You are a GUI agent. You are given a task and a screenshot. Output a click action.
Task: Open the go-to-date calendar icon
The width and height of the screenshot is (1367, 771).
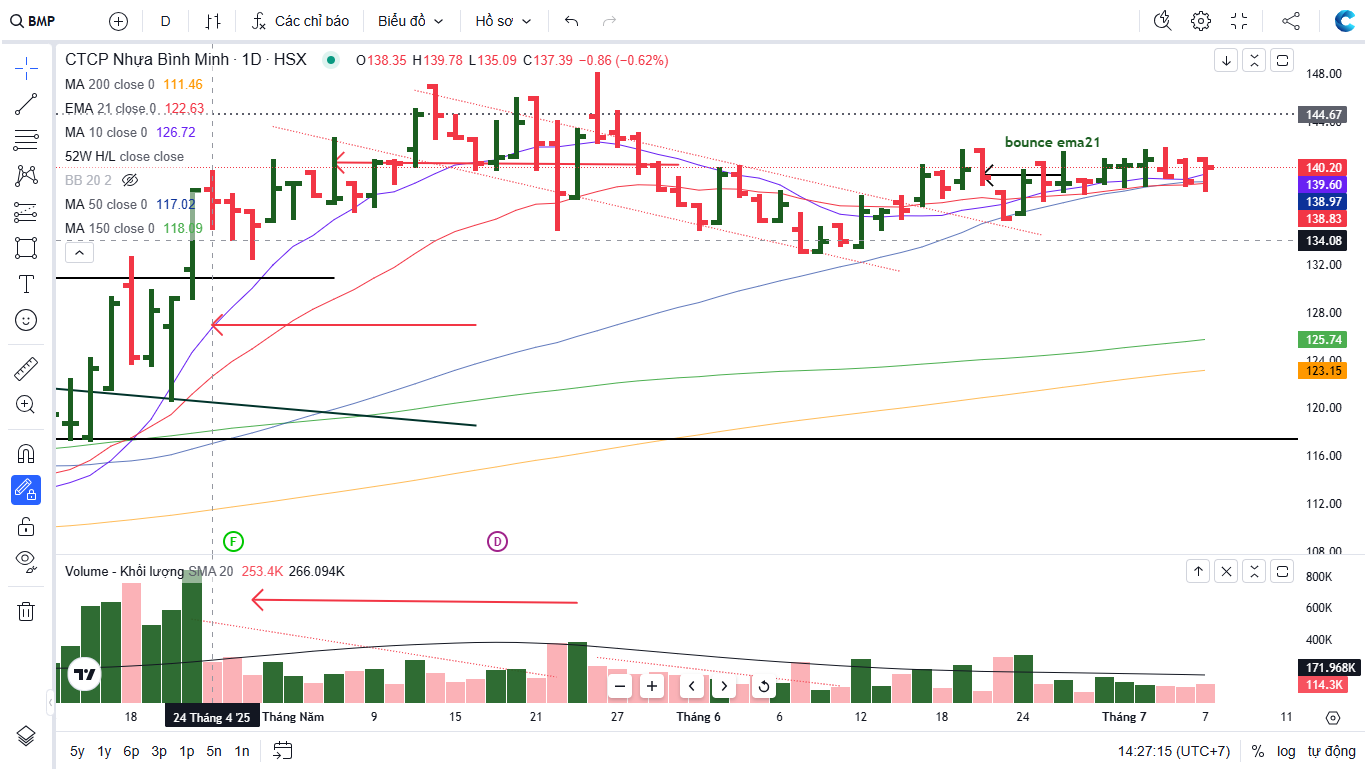tap(283, 751)
